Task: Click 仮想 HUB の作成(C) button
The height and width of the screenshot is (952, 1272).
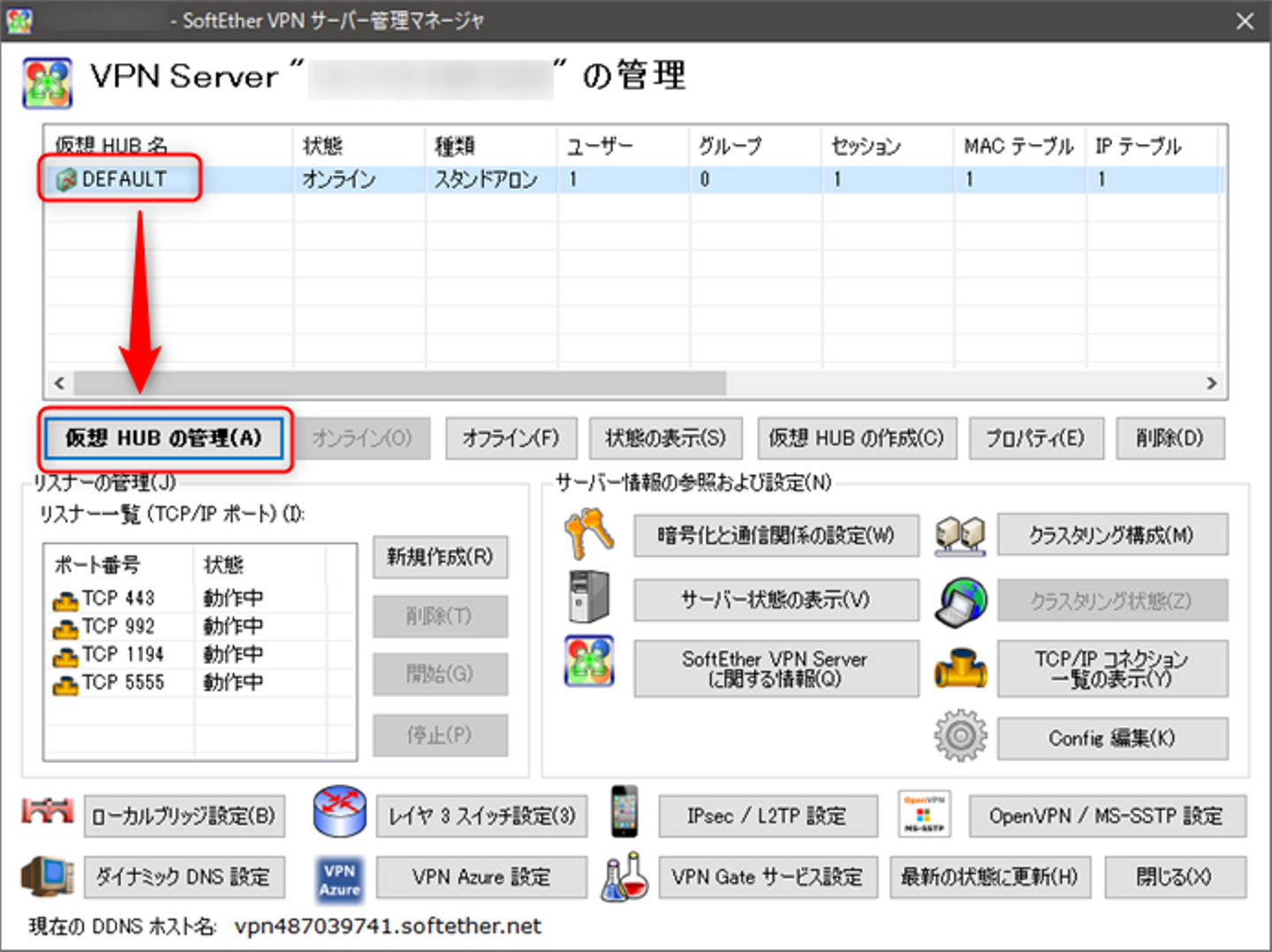Action: (x=857, y=438)
